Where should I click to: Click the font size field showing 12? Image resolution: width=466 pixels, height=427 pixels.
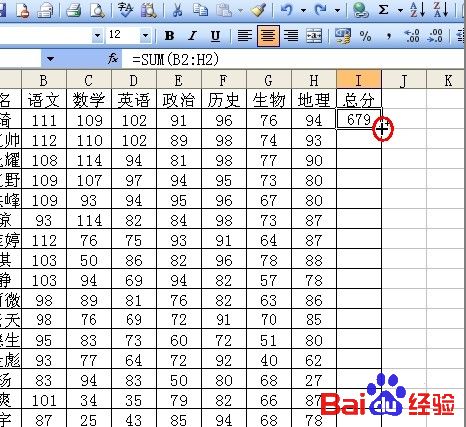tap(123, 35)
